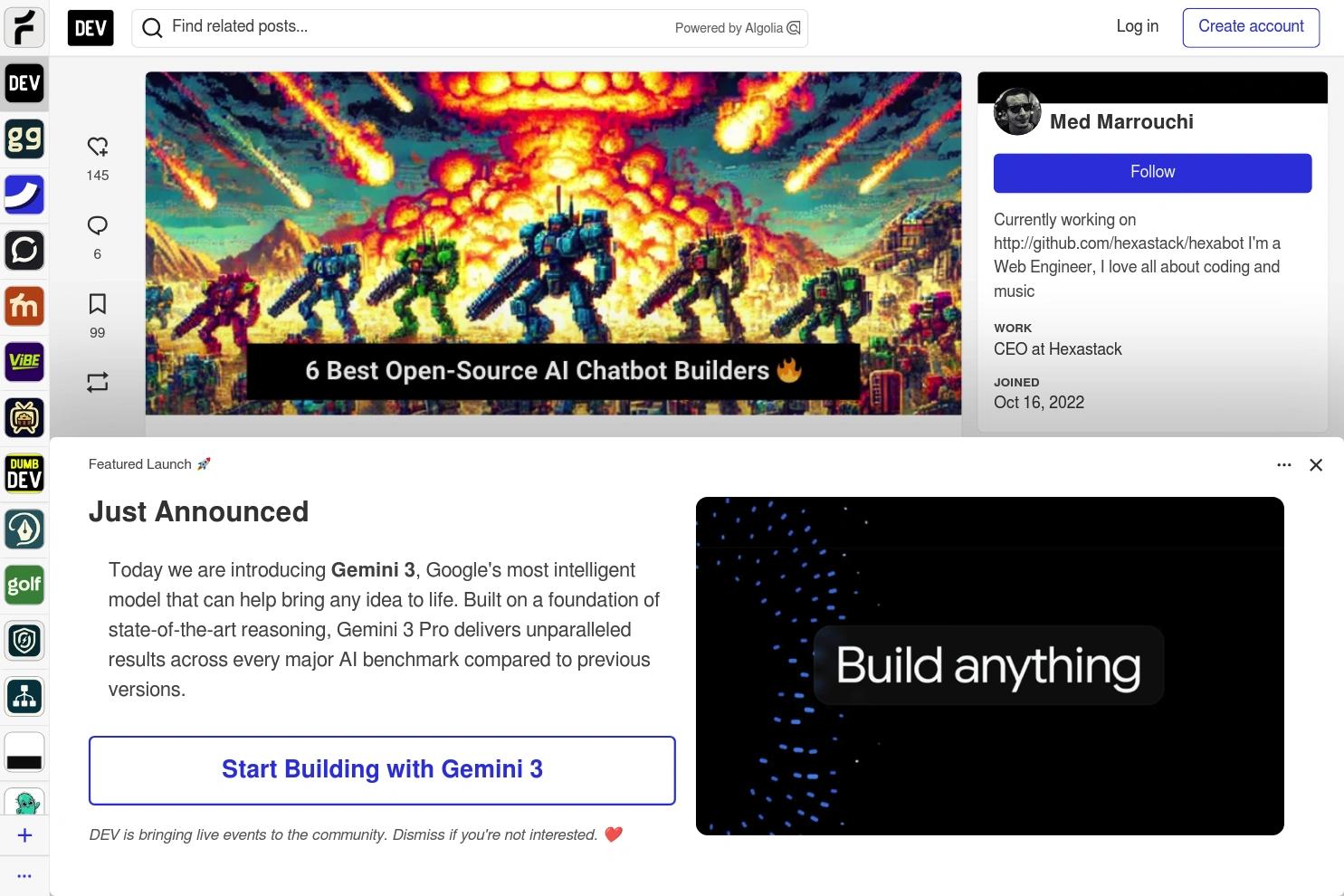Open the Featured Launch options menu

point(1283,464)
